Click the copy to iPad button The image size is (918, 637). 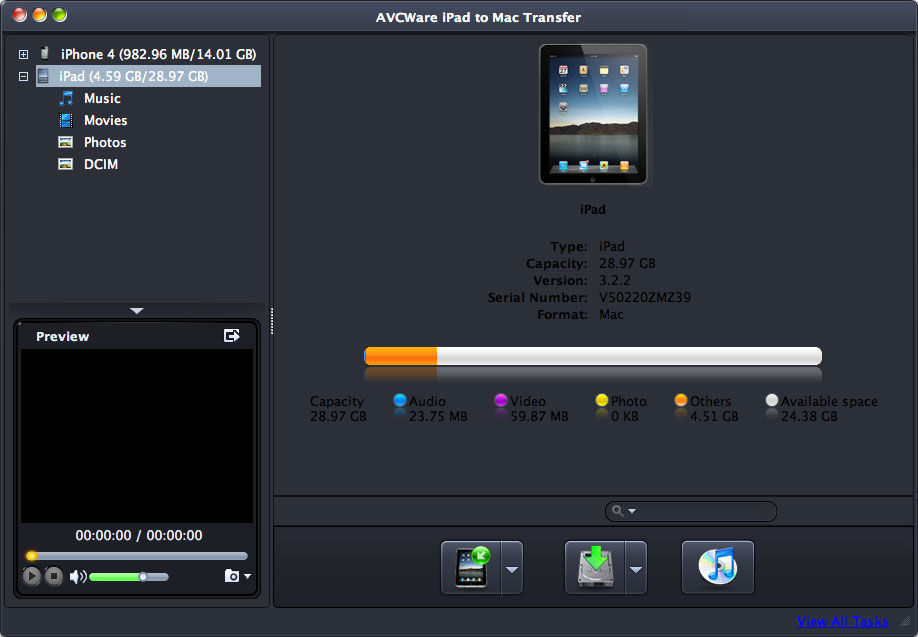pos(471,567)
